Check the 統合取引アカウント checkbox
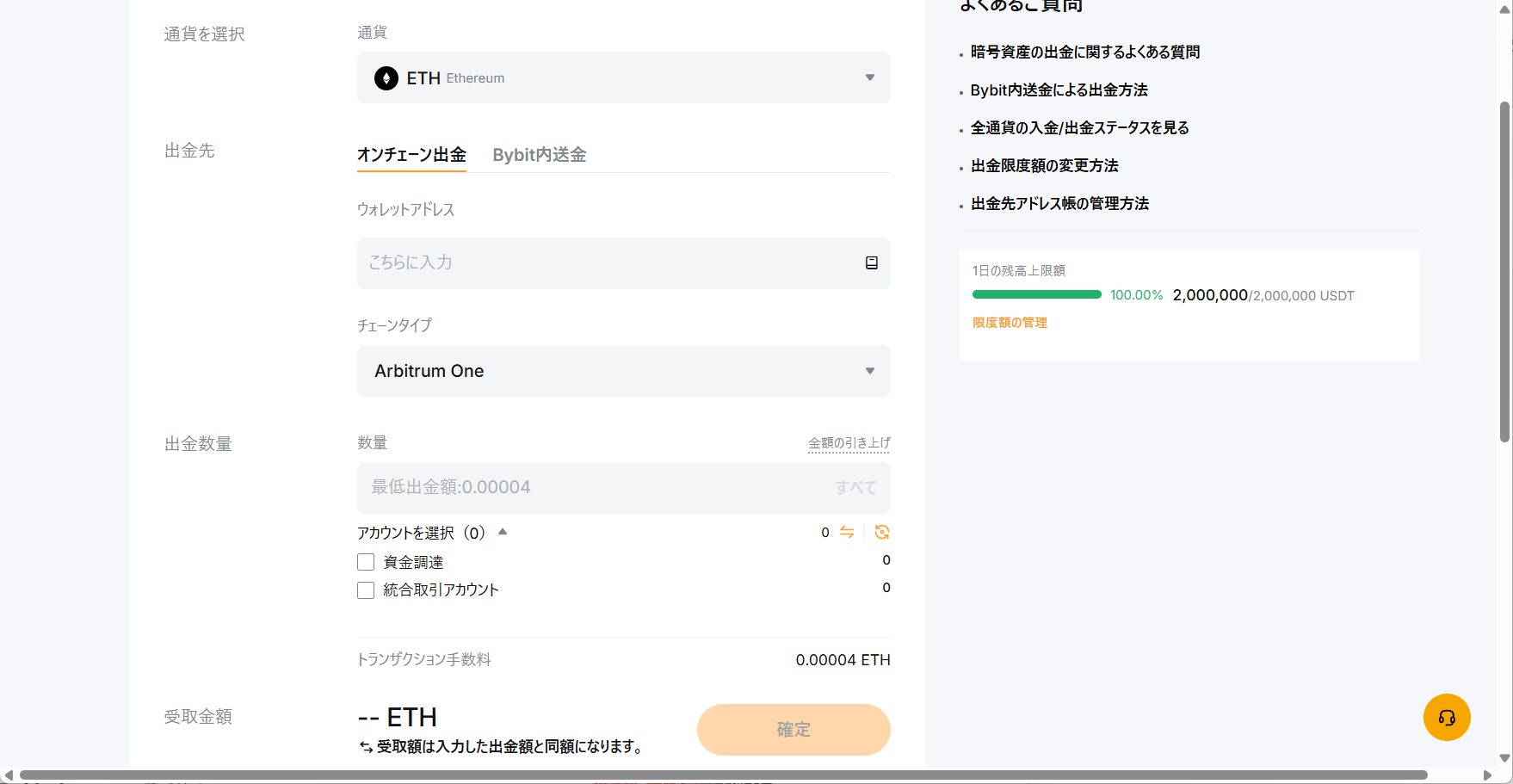Viewport: 1513px width, 784px height. point(366,590)
